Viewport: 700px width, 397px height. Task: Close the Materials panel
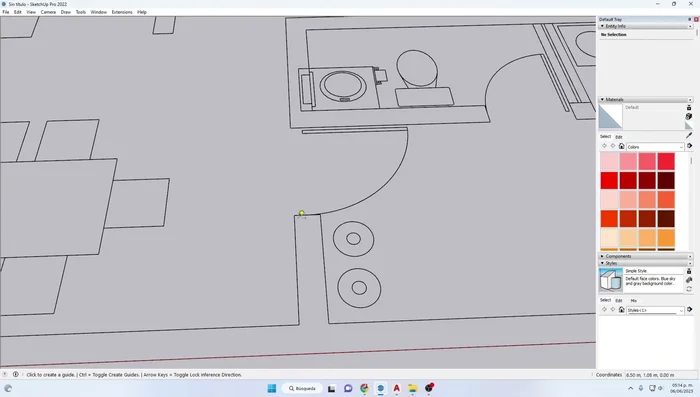(x=690, y=100)
